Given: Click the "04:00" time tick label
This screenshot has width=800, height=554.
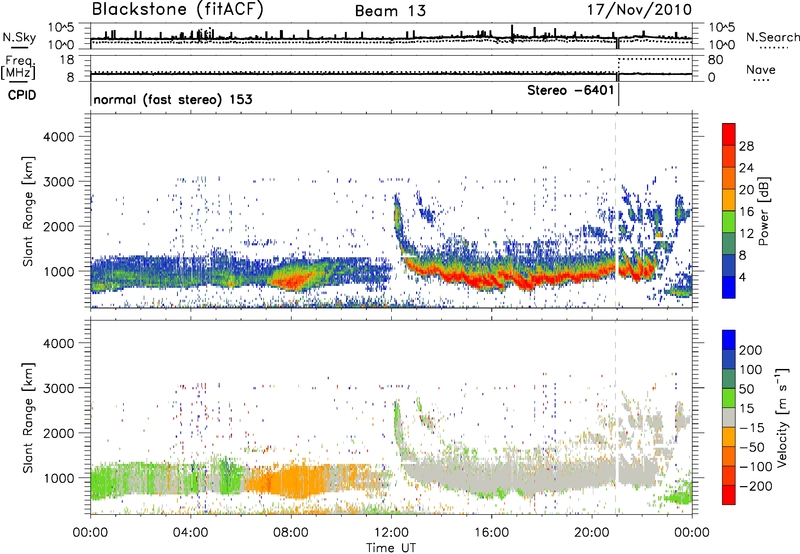Looking at the screenshot, I should 191,533.
